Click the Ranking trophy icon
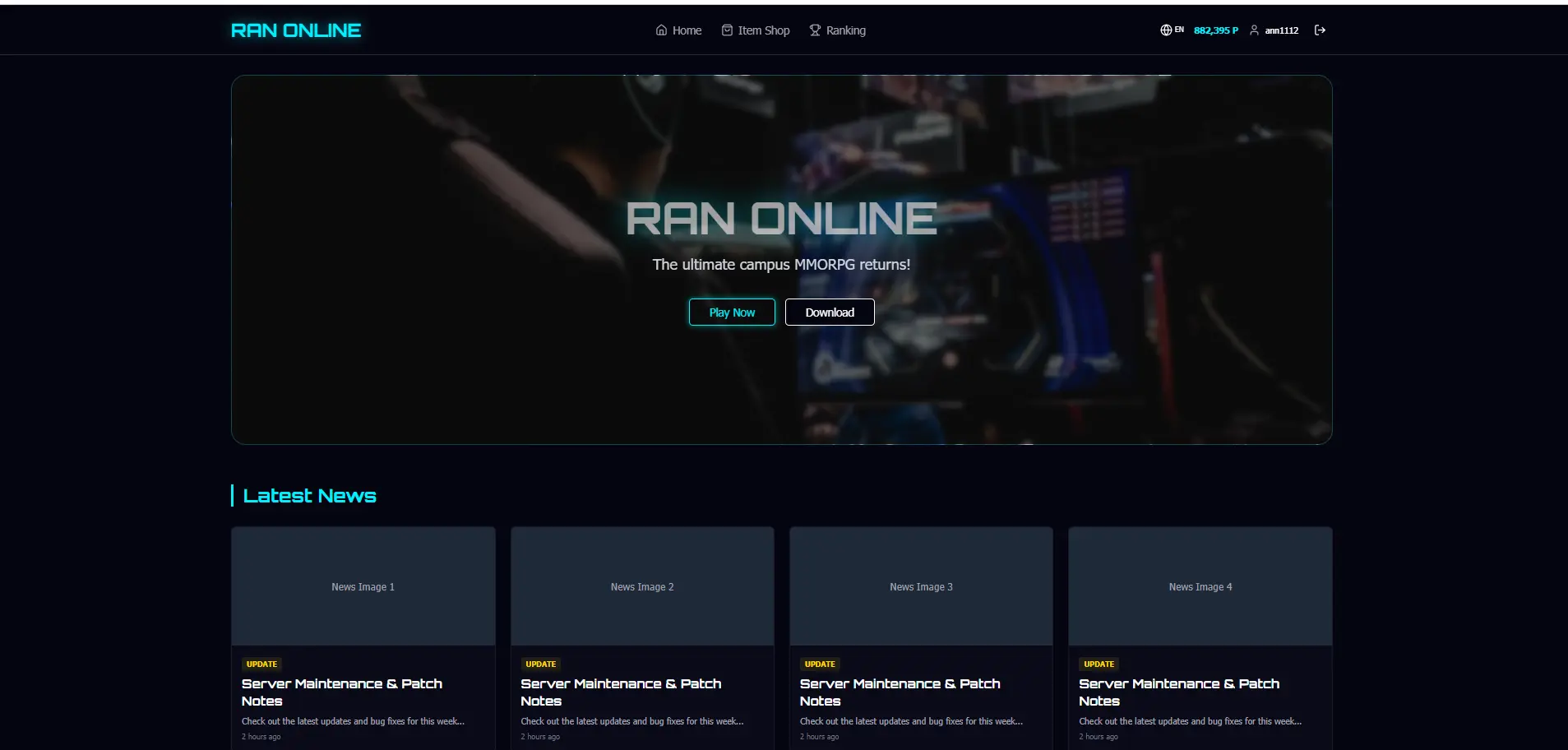Image resolution: width=1568 pixels, height=750 pixels. (815, 30)
